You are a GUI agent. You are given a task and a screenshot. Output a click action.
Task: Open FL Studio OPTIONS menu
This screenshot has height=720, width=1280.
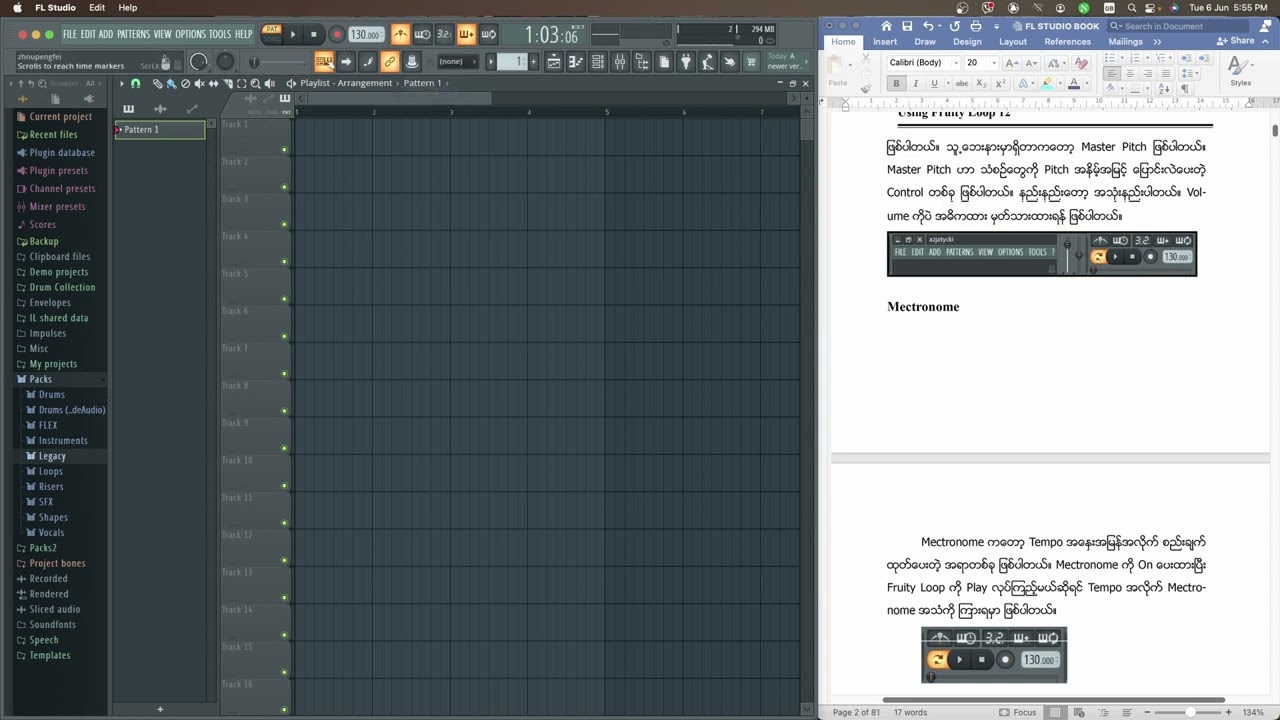coord(190,34)
